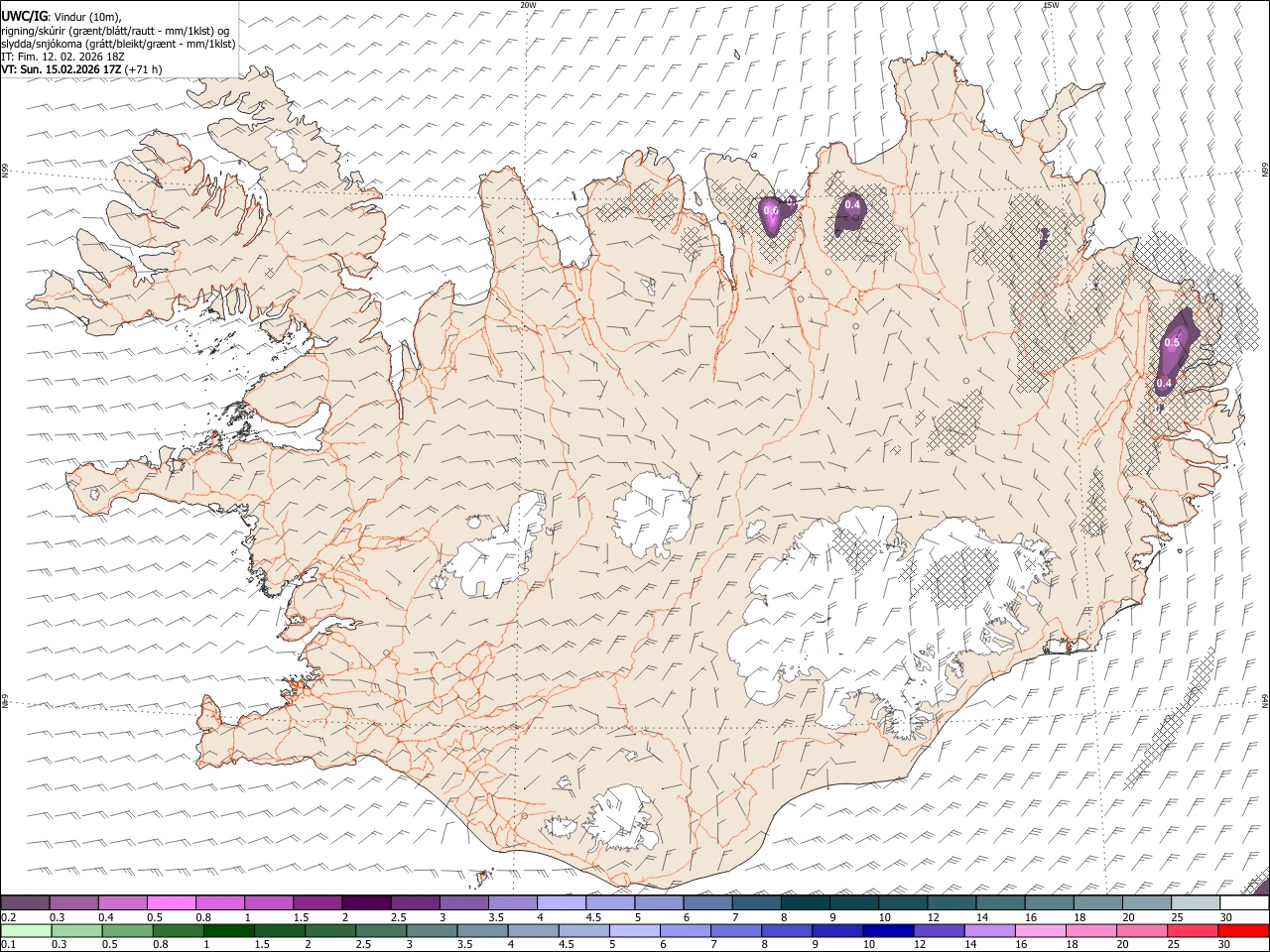Click the 'rigning/skúrir' legend description line
1270x952 pixels.
(115, 31)
